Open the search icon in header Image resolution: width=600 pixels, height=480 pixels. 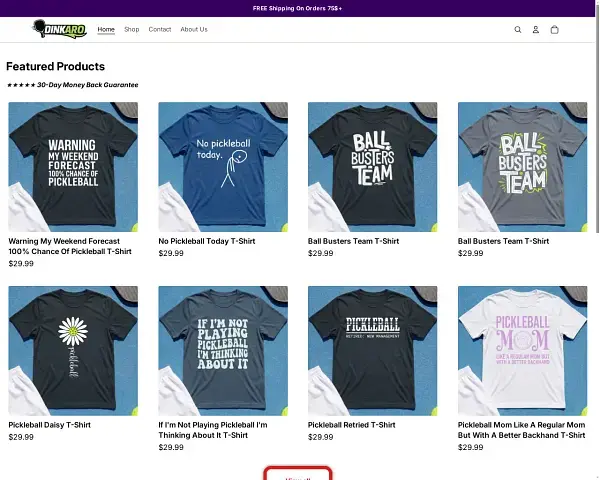(518, 30)
